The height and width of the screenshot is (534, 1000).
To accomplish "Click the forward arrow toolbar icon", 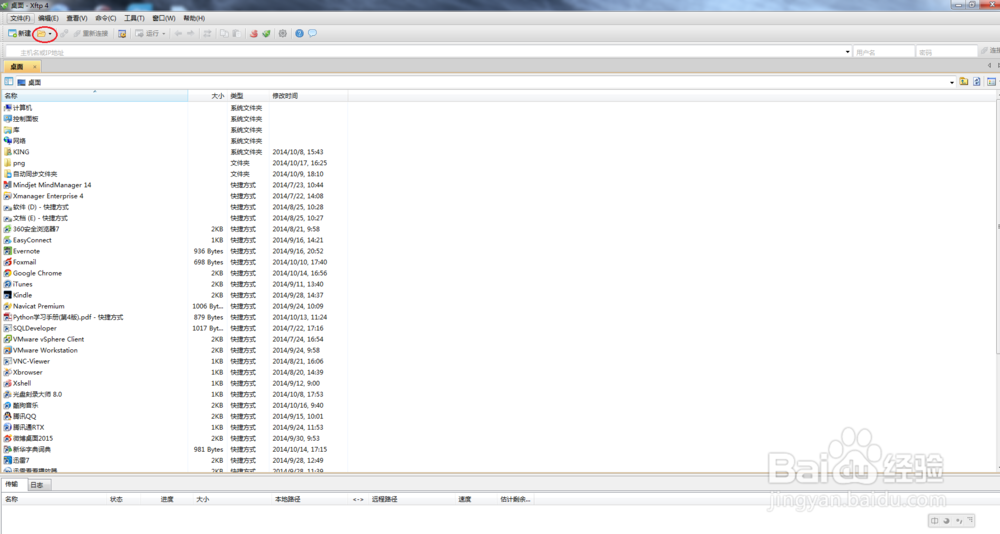I will tap(190, 33).
